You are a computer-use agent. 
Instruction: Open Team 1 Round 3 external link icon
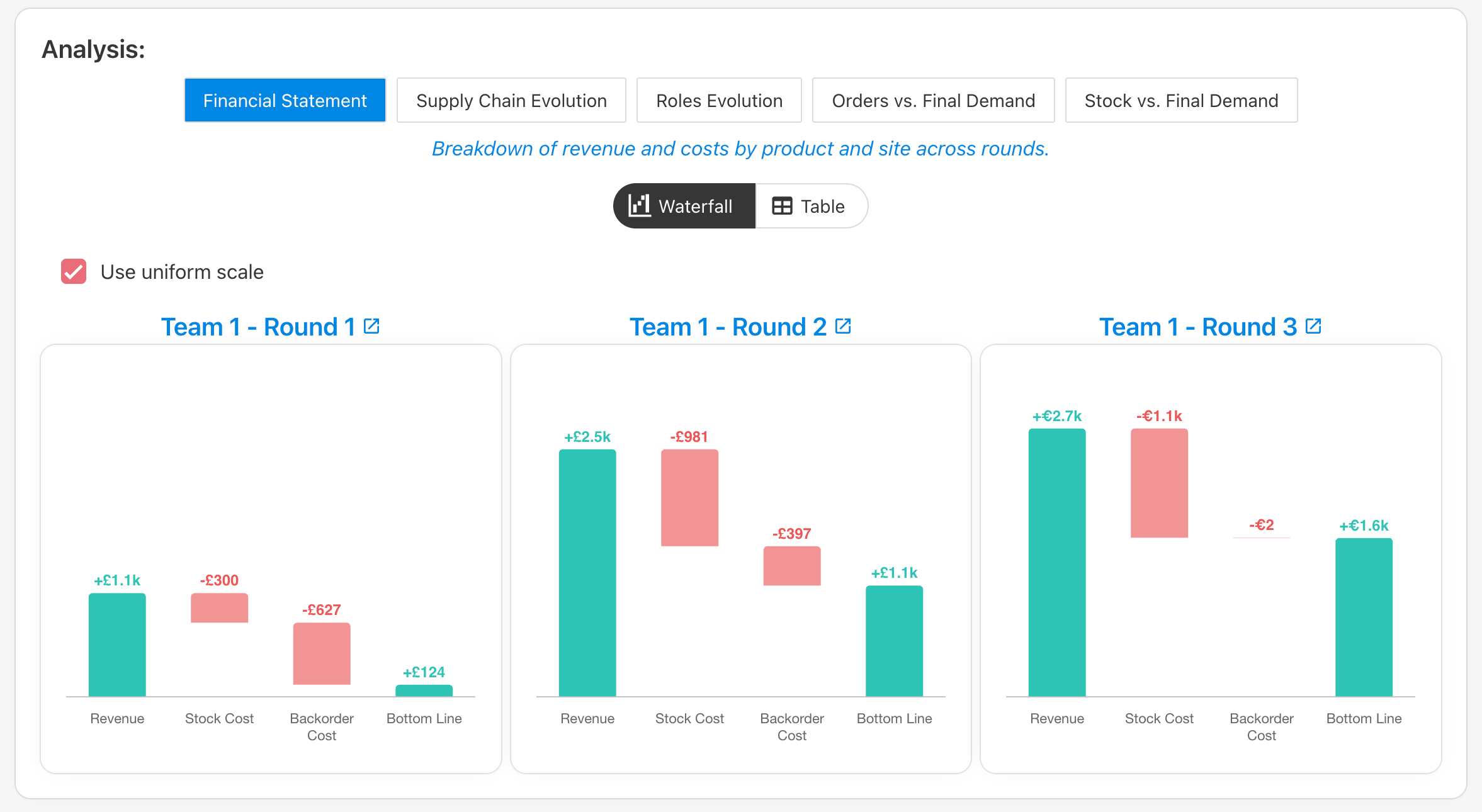click(1313, 326)
